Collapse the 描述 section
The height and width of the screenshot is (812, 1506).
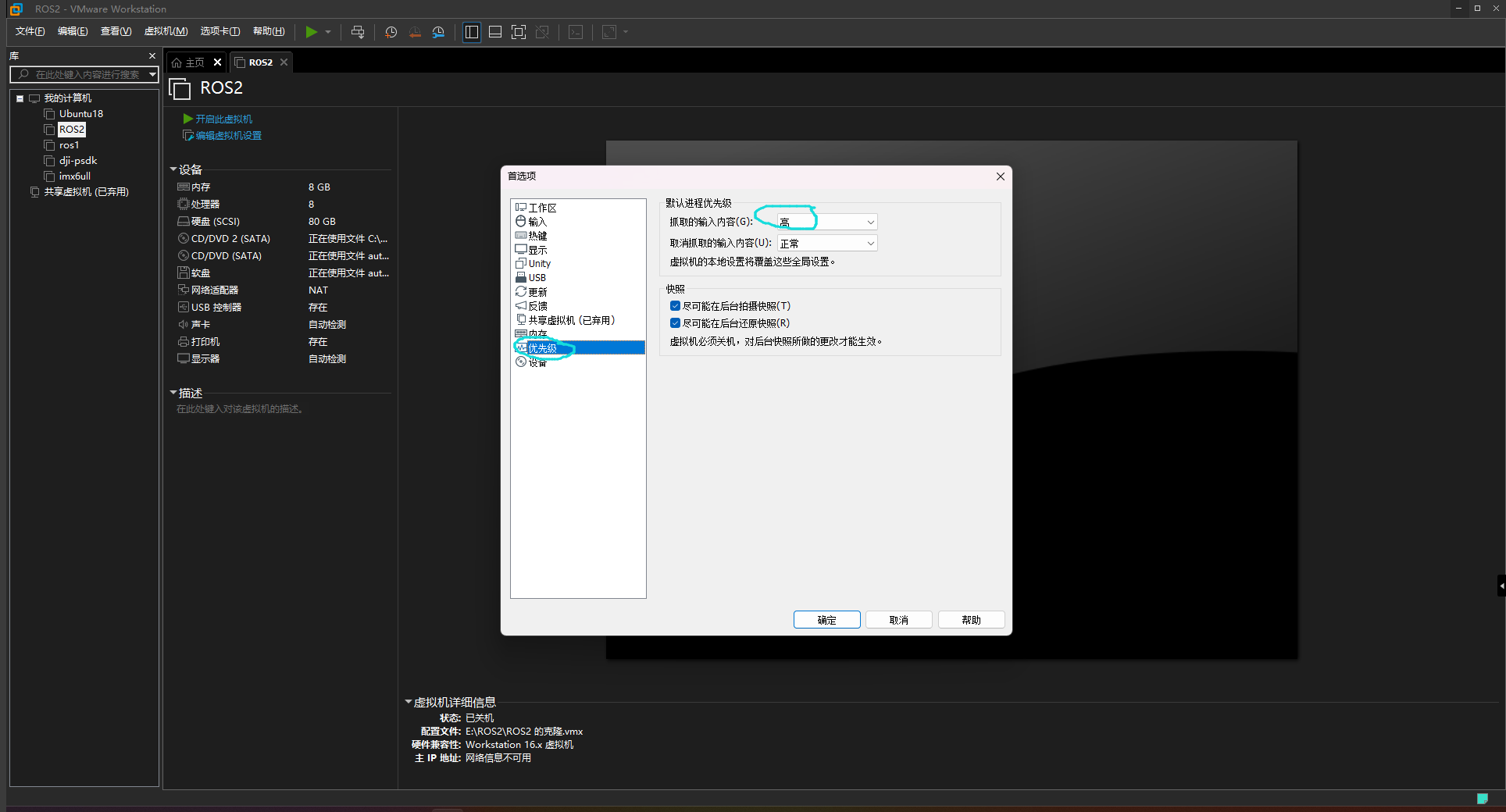coord(173,393)
